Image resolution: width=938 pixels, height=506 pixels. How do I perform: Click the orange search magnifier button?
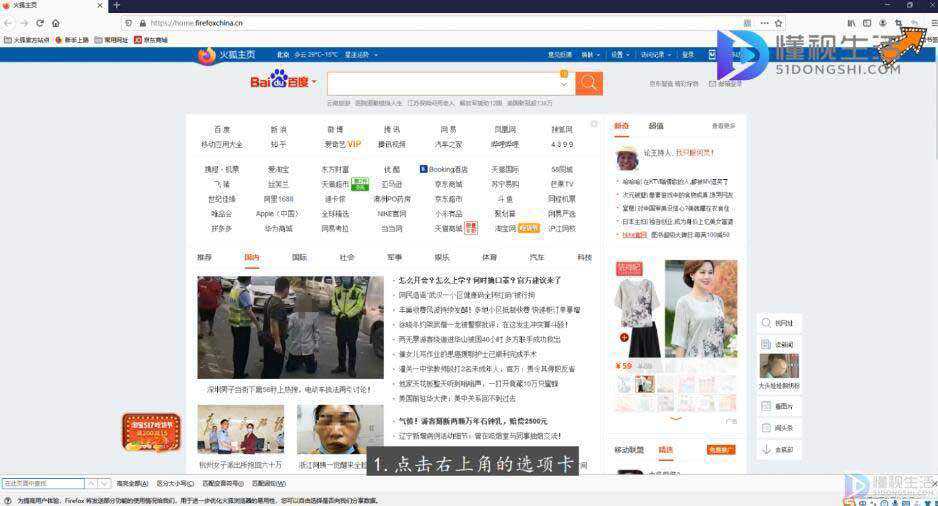tap(589, 83)
